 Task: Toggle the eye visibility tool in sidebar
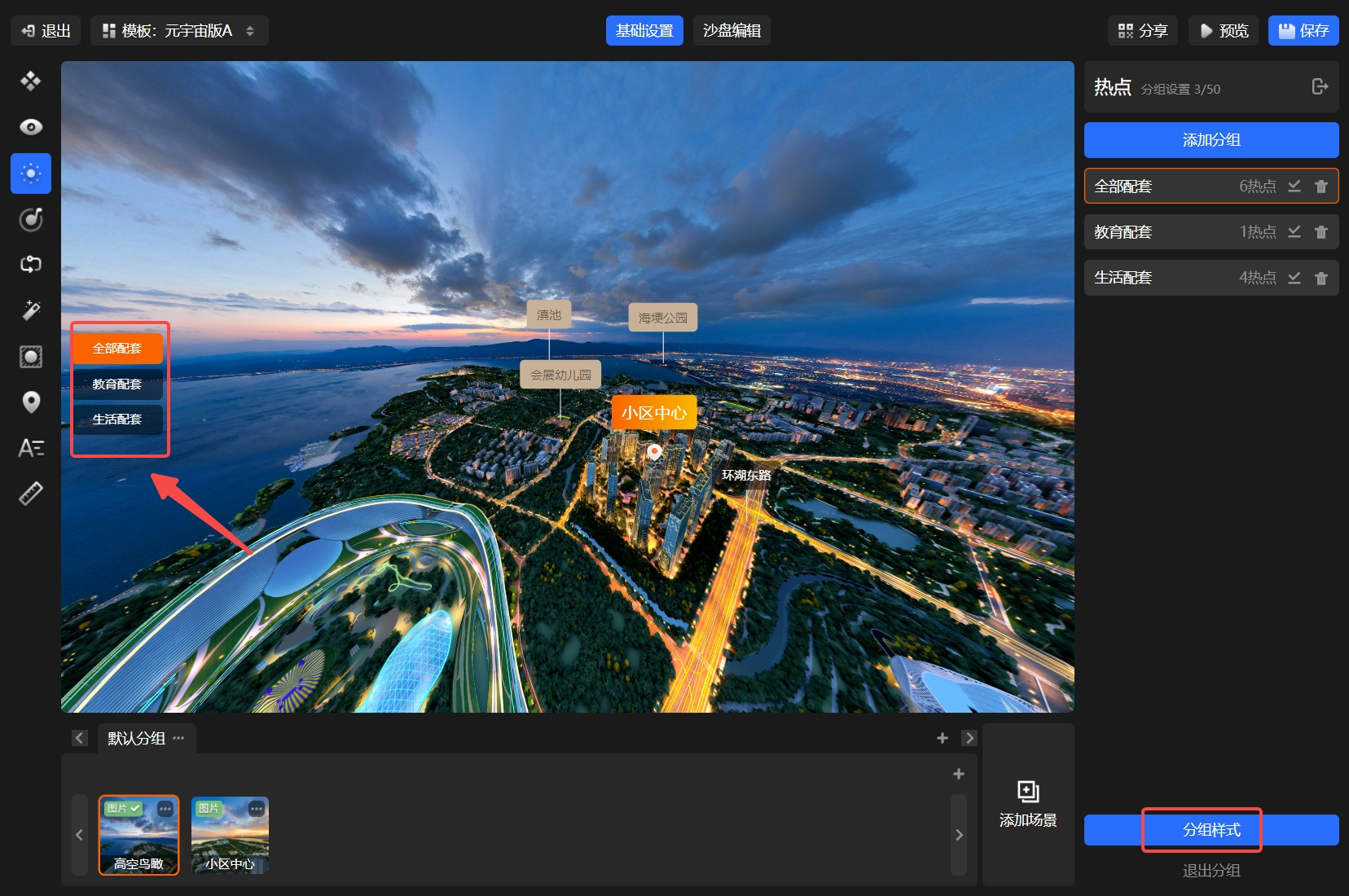(31, 127)
